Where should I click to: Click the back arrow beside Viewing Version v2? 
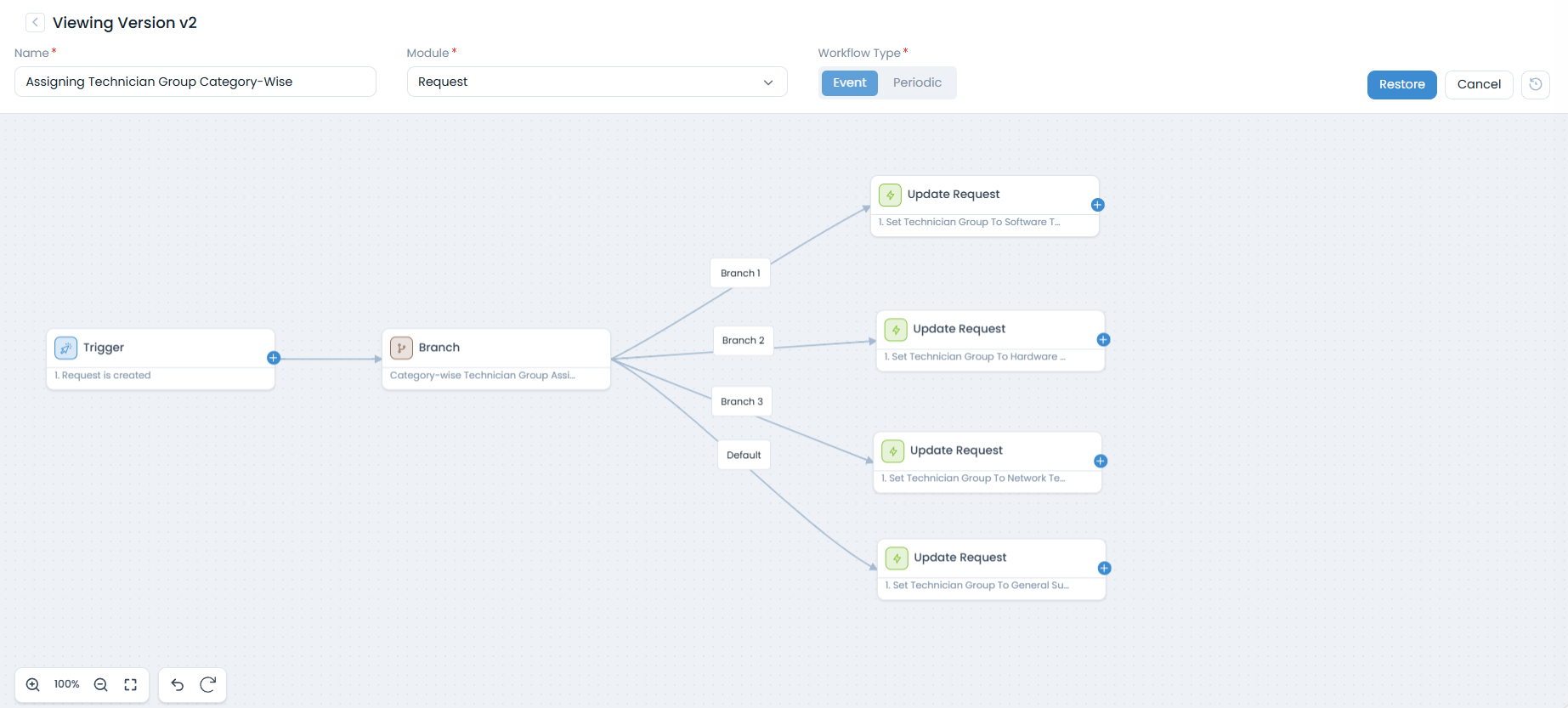click(x=35, y=23)
